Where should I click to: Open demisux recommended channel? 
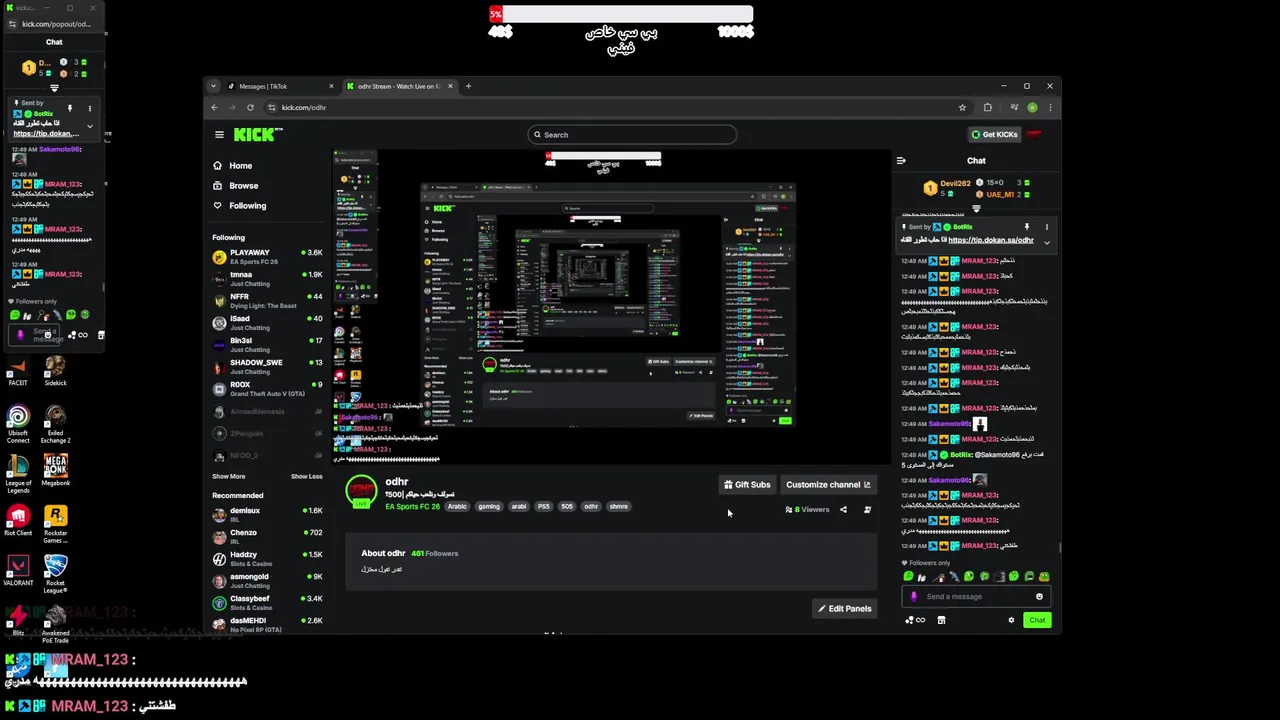[267, 515]
